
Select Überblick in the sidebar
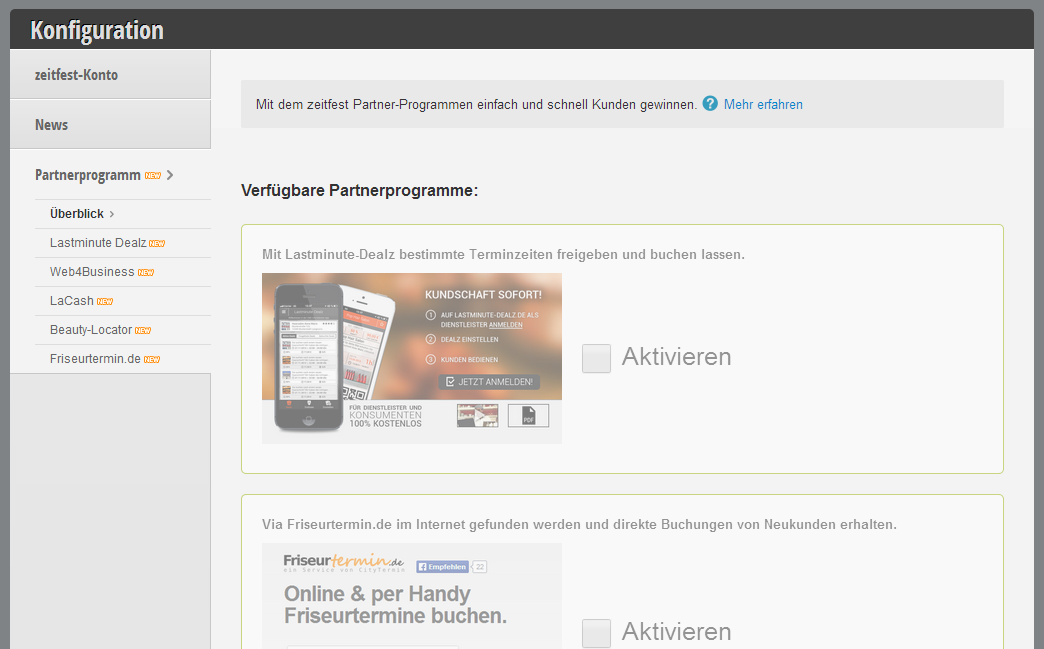(x=77, y=214)
